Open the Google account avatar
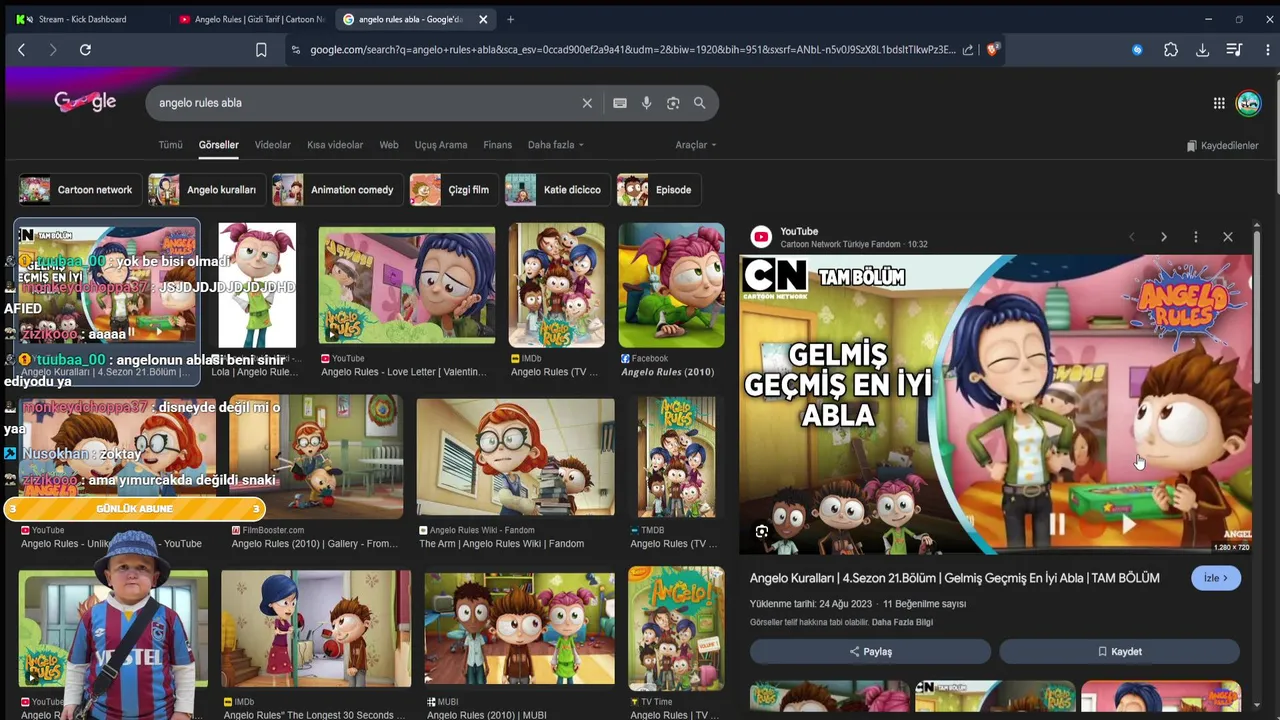This screenshot has height=720, width=1280. 1248,103
